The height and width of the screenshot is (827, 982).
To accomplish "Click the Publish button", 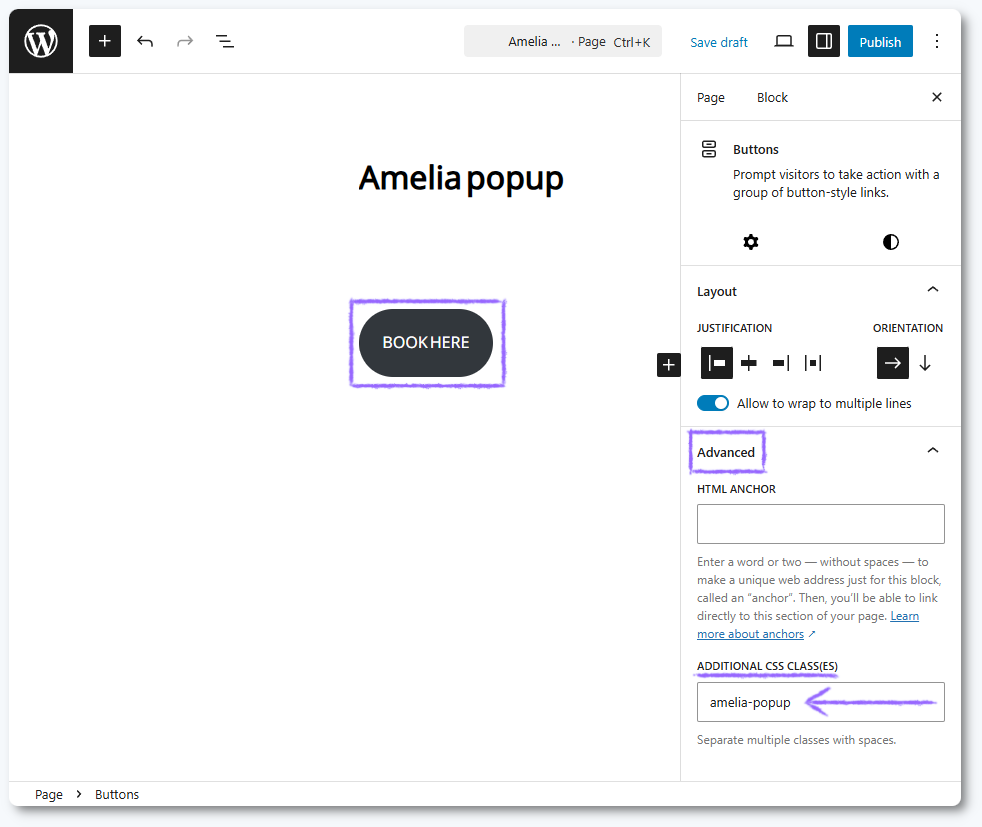I will [880, 42].
